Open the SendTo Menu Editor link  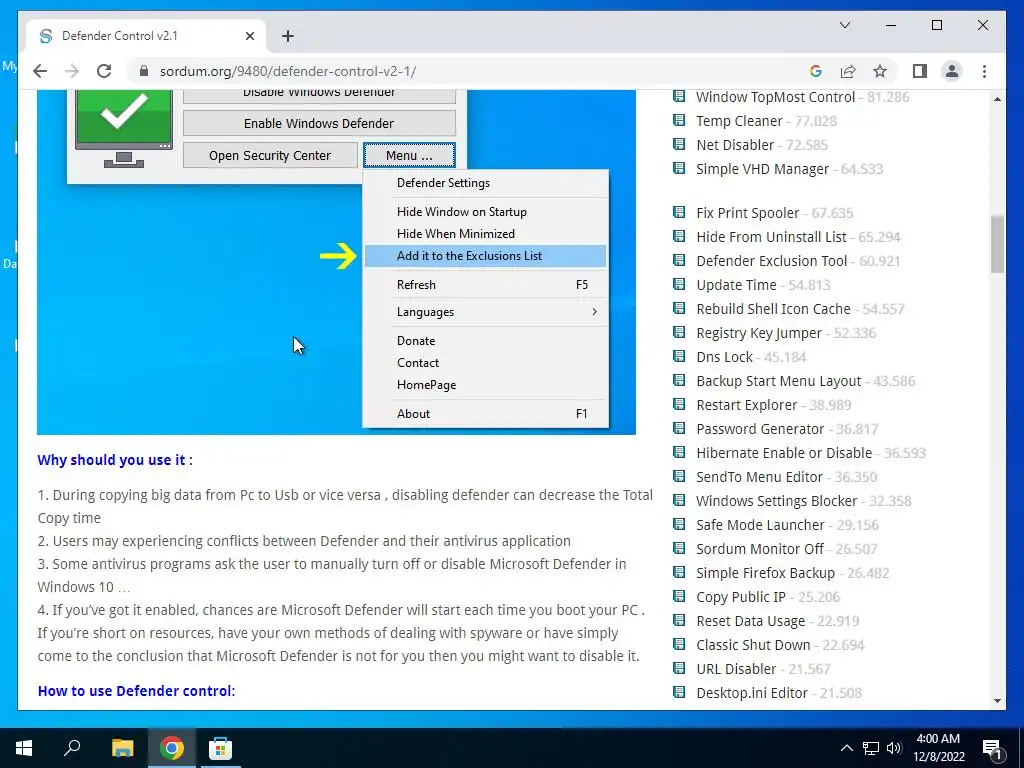(x=760, y=477)
